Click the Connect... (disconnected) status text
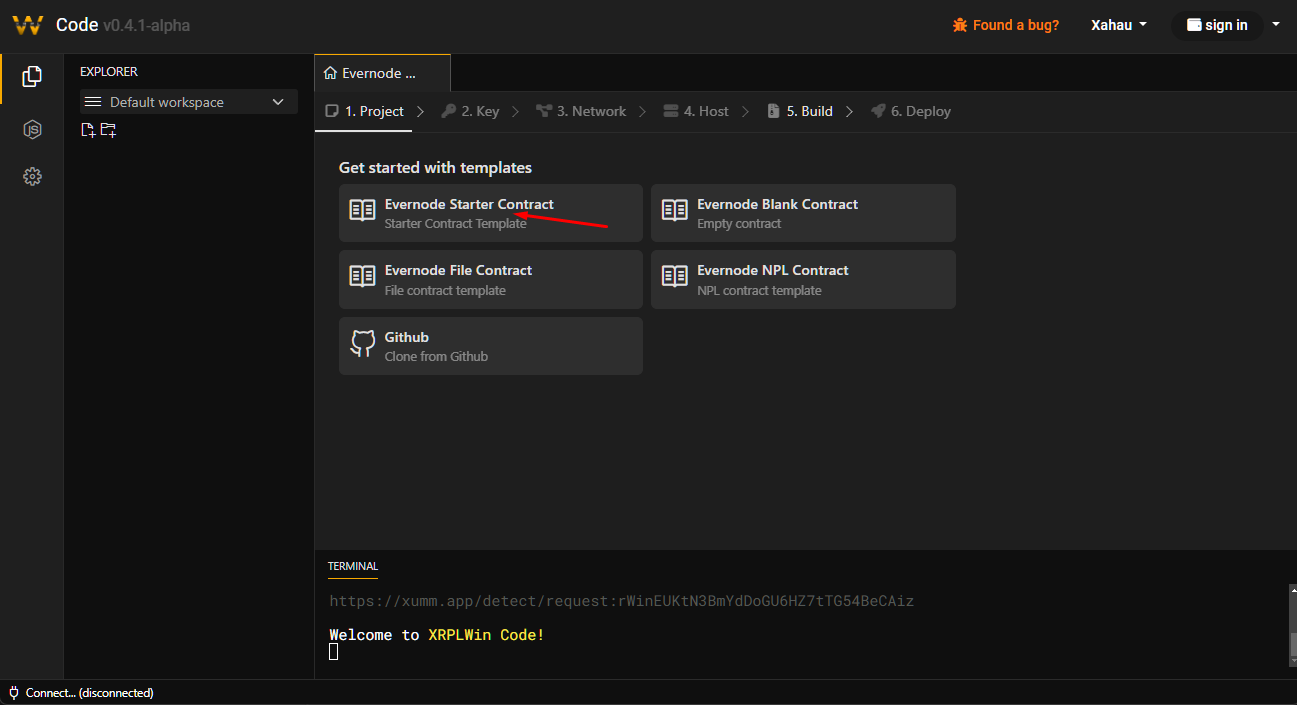Screen dimensions: 1297x705 [x=89, y=692]
